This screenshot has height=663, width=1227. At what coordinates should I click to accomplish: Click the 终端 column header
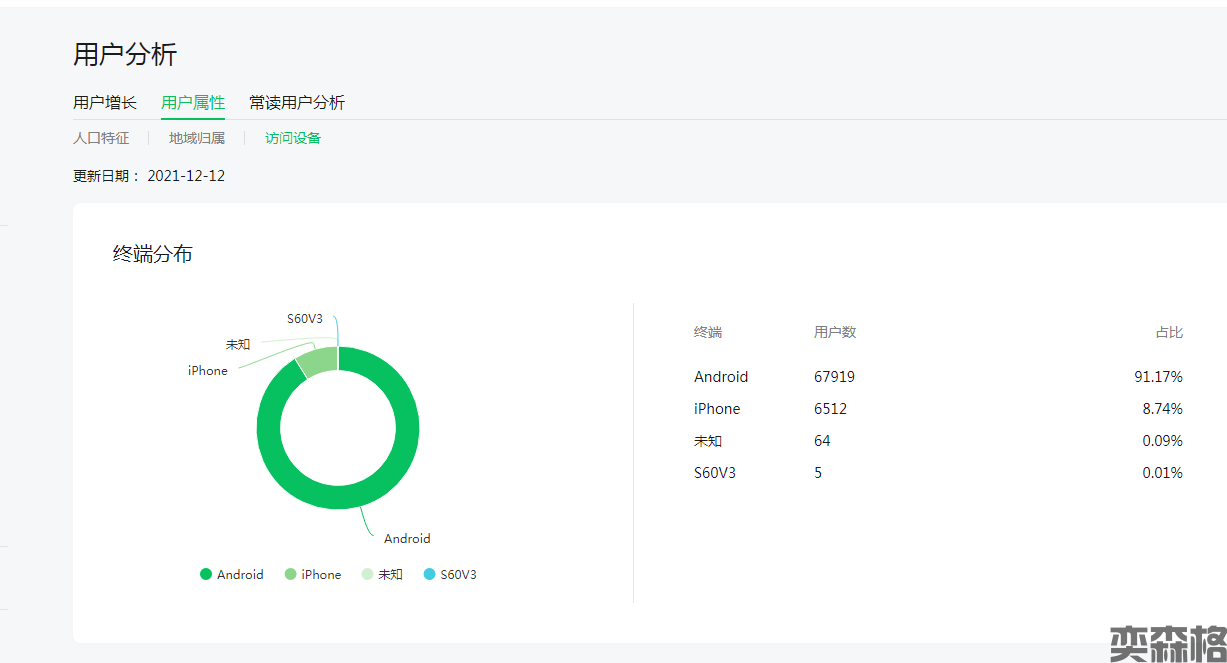pyautogui.click(x=708, y=333)
